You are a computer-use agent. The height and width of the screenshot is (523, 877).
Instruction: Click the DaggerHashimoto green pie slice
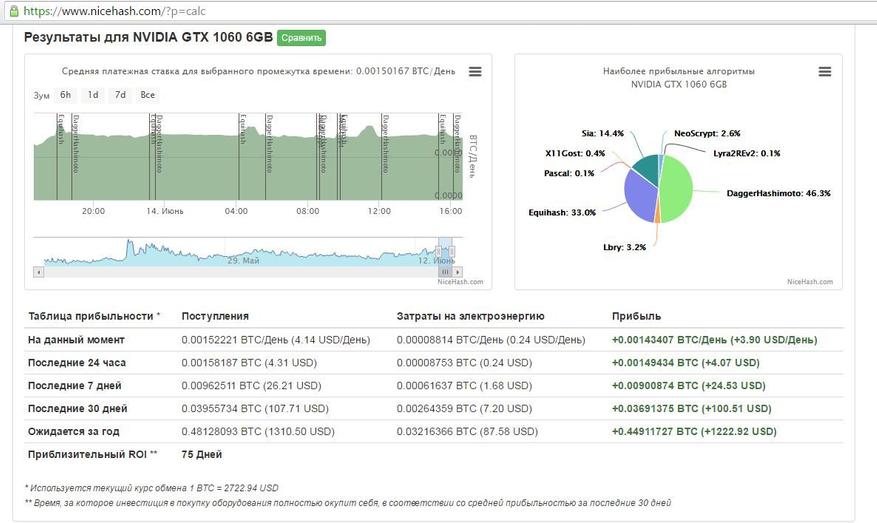(x=677, y=190)
